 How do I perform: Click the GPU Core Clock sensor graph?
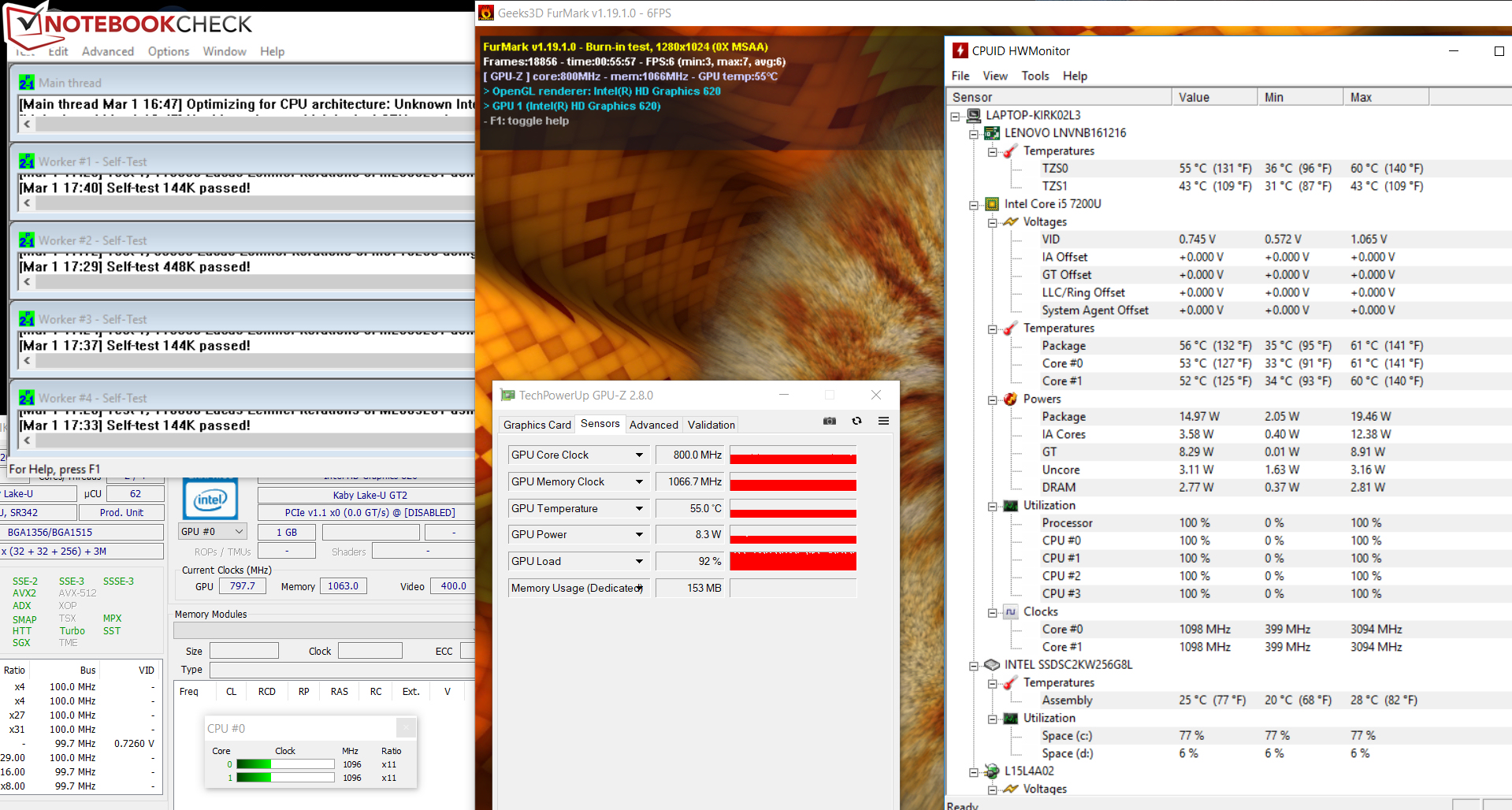click(x=793, y=455)
